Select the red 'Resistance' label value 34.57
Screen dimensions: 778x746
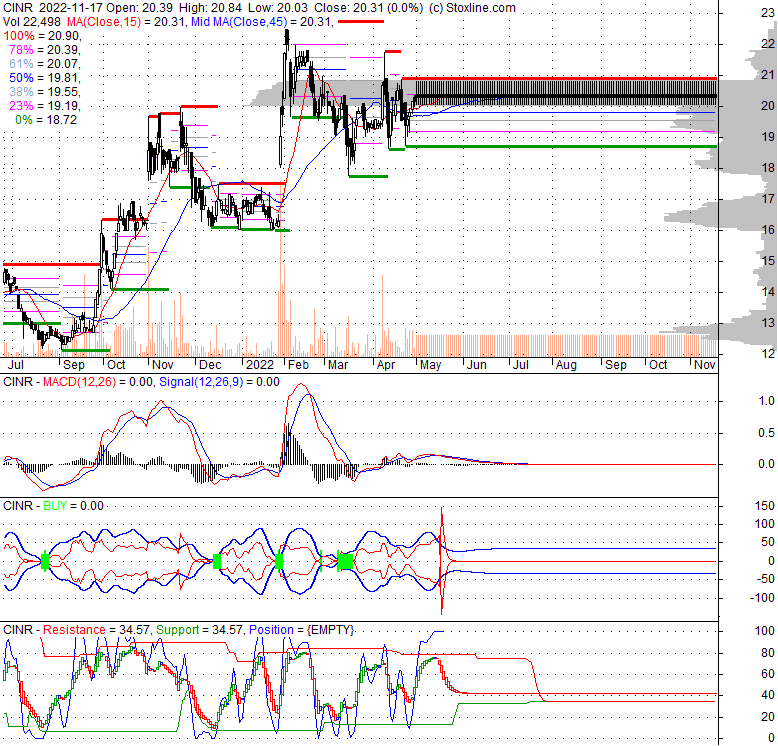click(x=96, y=630)
